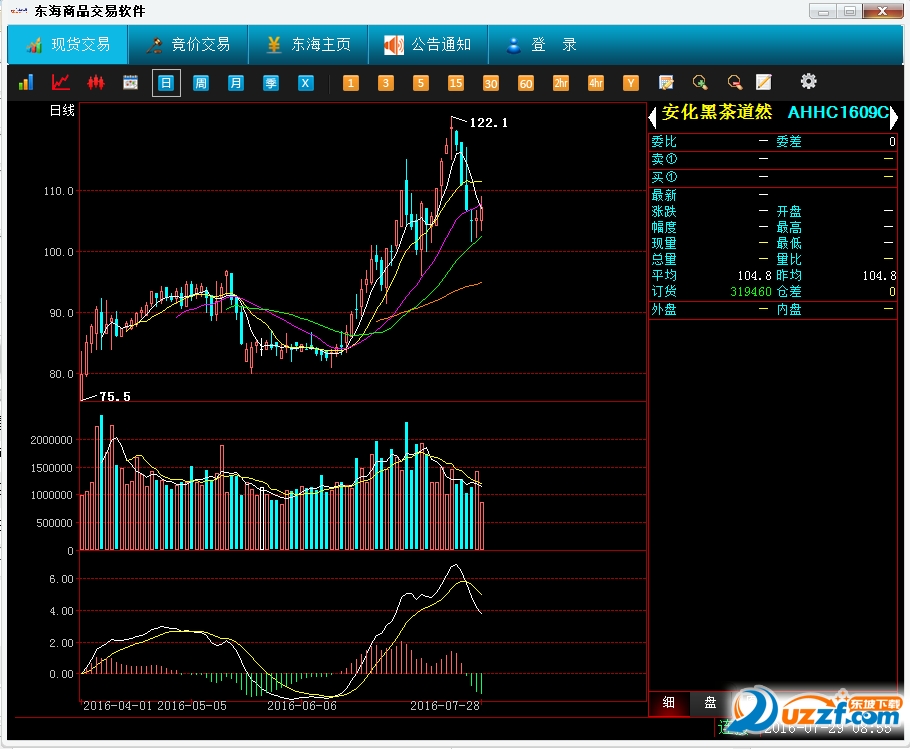
Task: Open the bar chart quotes icon
Action: (x=26, y=82)
